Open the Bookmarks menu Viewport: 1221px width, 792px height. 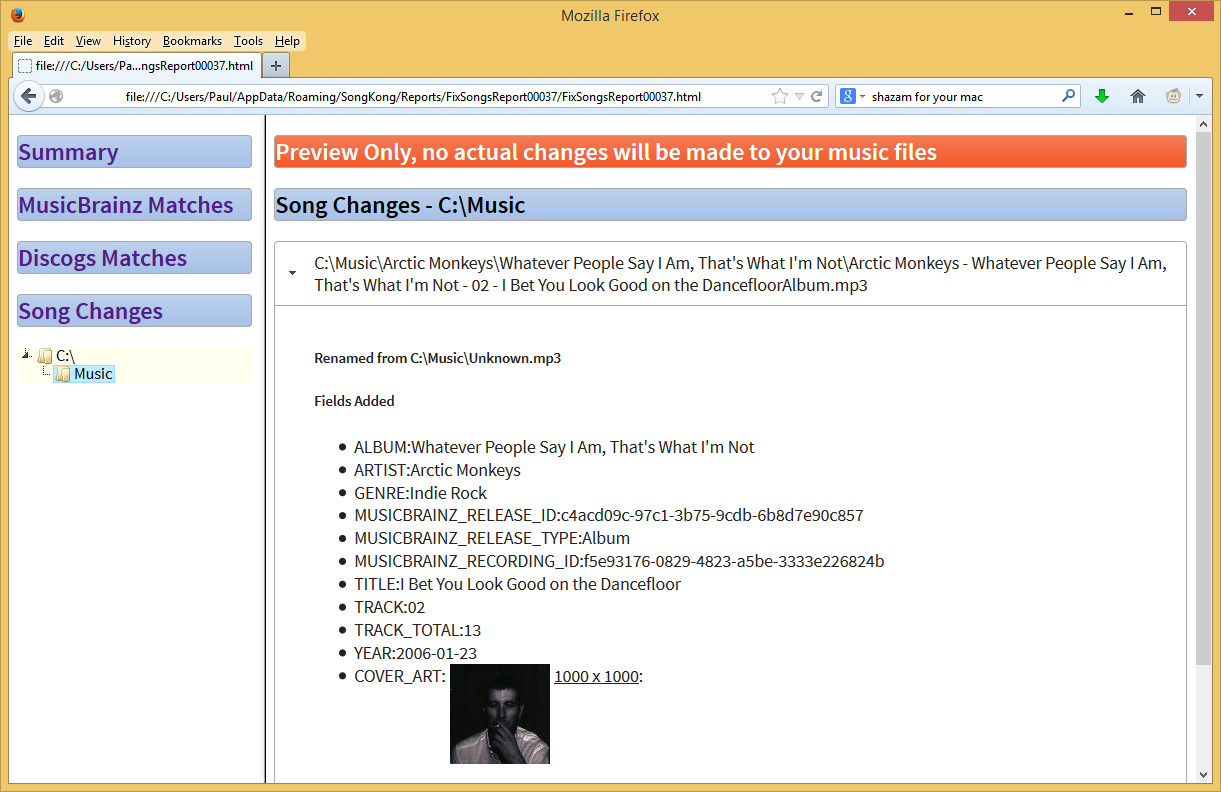(192, 41)
